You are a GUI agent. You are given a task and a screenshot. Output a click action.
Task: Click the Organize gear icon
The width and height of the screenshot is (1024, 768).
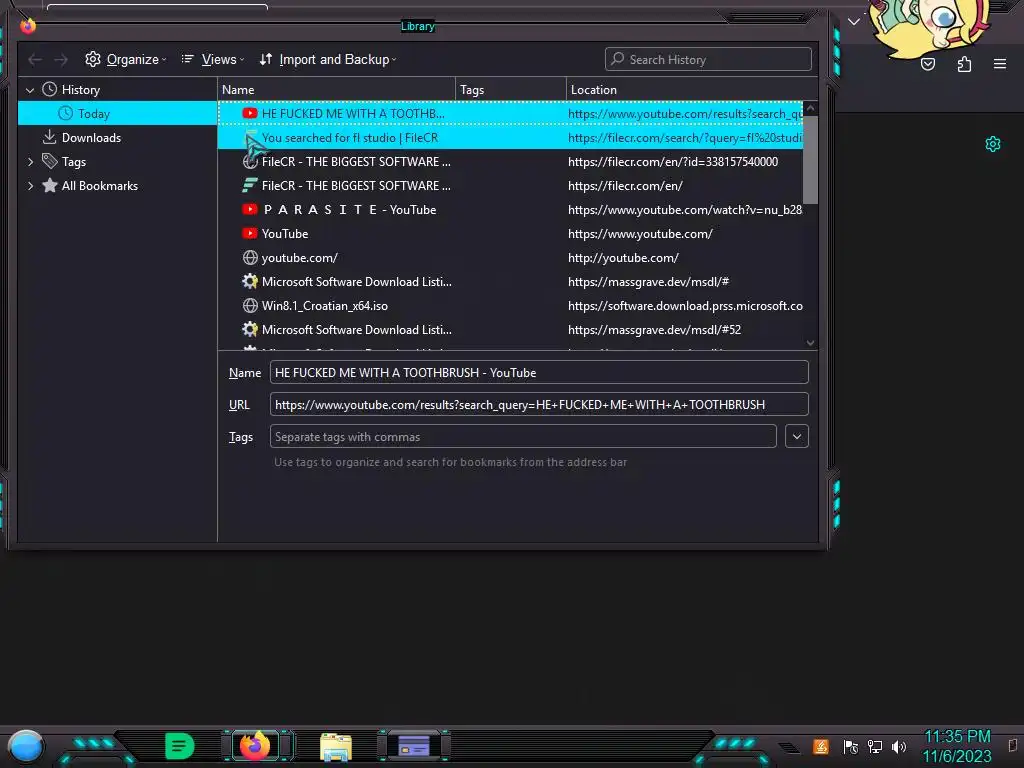pos(93,59)
